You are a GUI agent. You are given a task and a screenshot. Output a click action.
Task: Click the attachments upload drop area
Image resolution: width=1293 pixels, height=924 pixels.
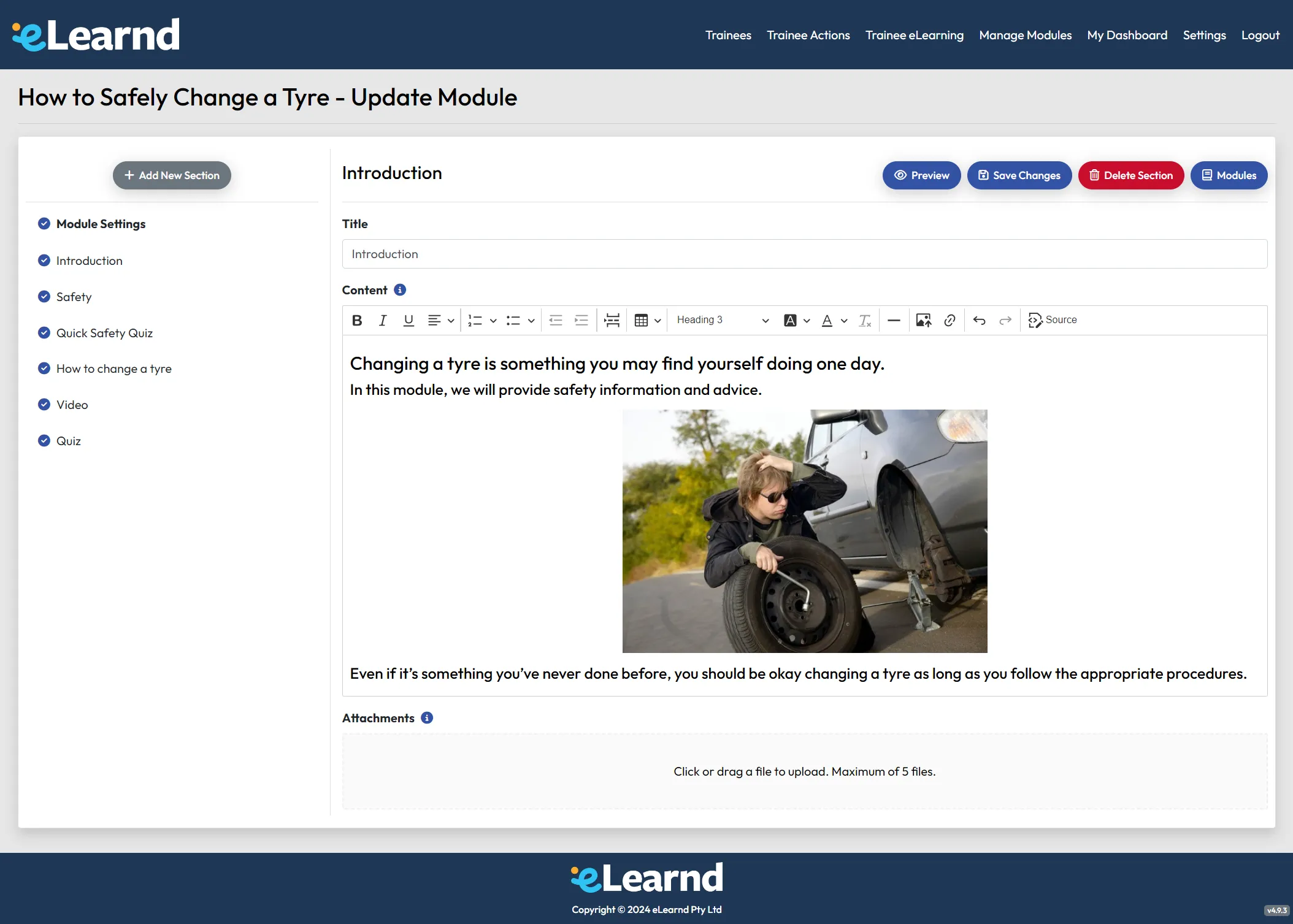tap(804, 771)
